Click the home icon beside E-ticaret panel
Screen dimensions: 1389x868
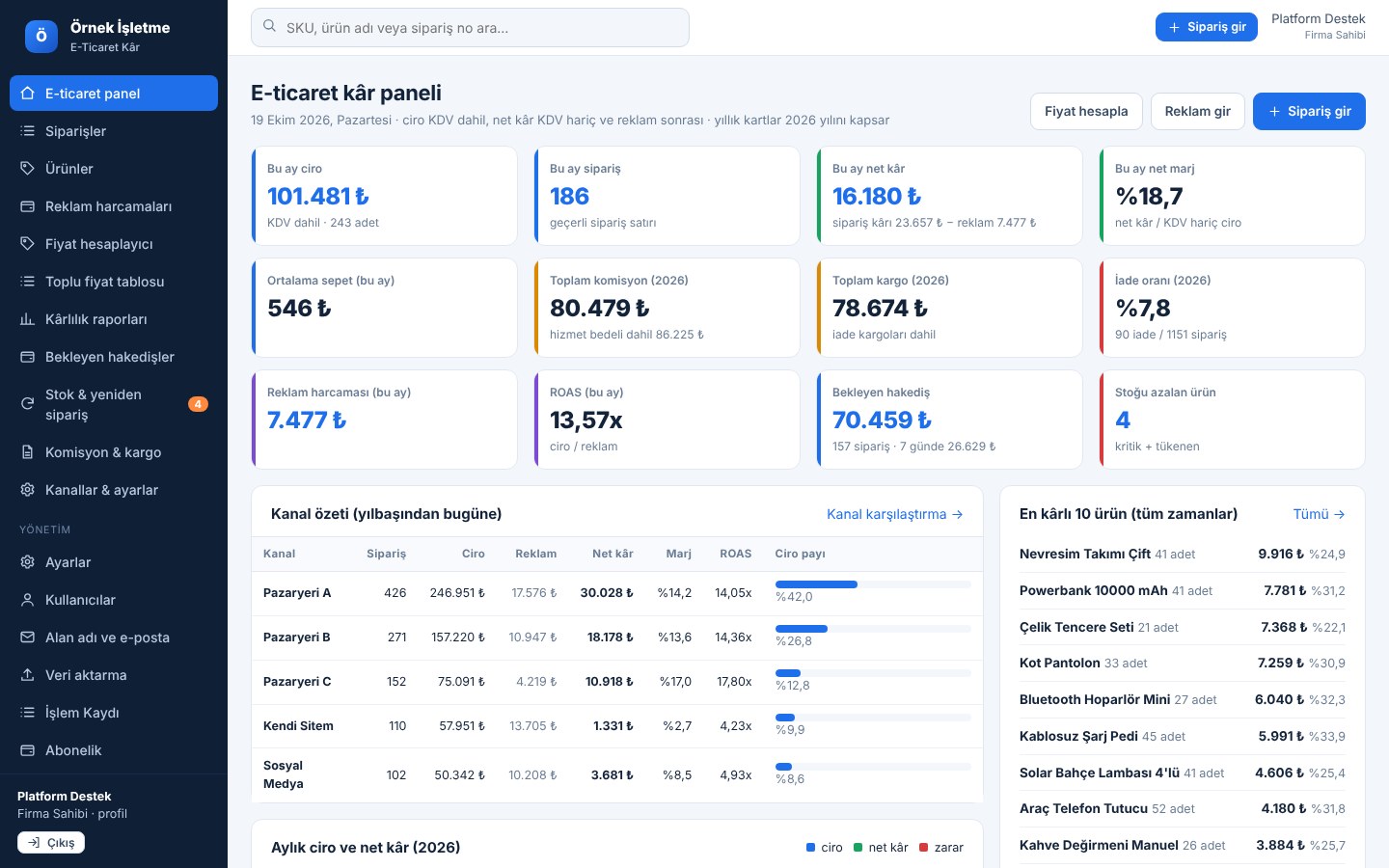pyautogui.click(x=27, y=94)
